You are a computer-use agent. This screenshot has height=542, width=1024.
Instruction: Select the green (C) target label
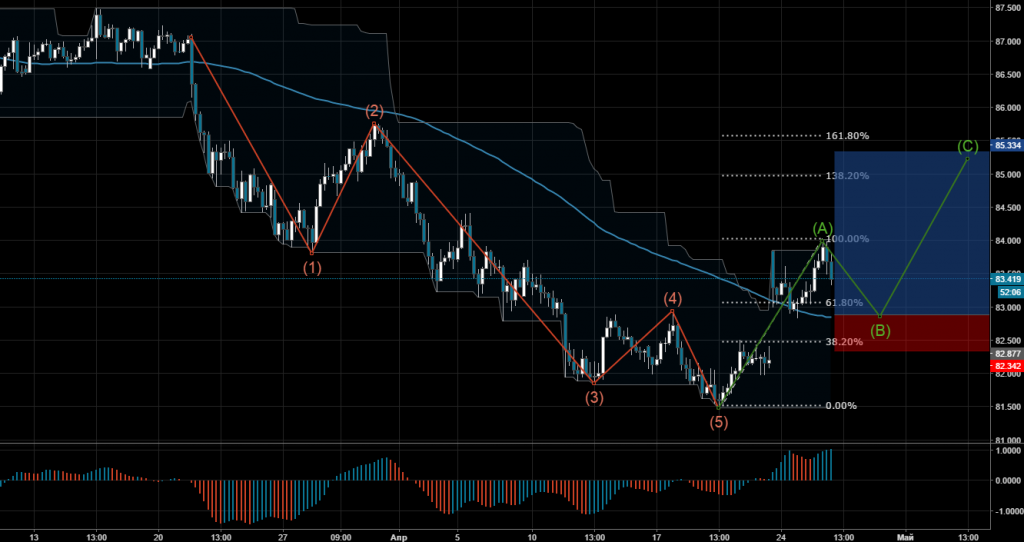(967, 146)
